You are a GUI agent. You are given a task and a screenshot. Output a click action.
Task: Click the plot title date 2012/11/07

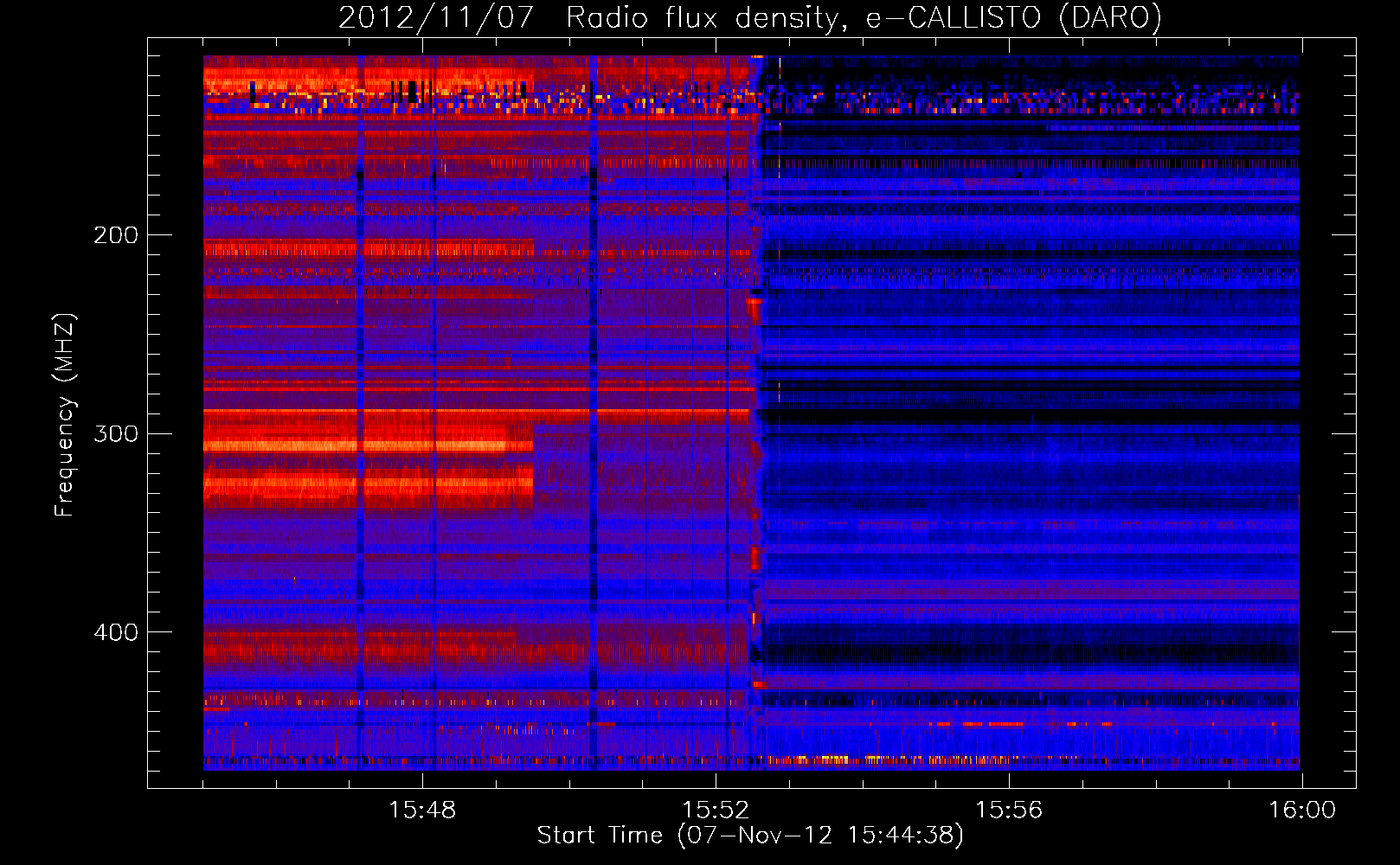tap(436, 18)
